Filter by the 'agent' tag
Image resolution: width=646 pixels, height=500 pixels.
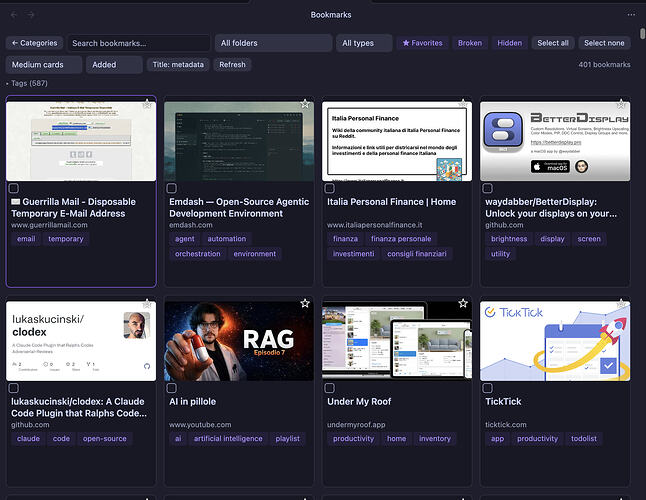(x=185, y=239)
